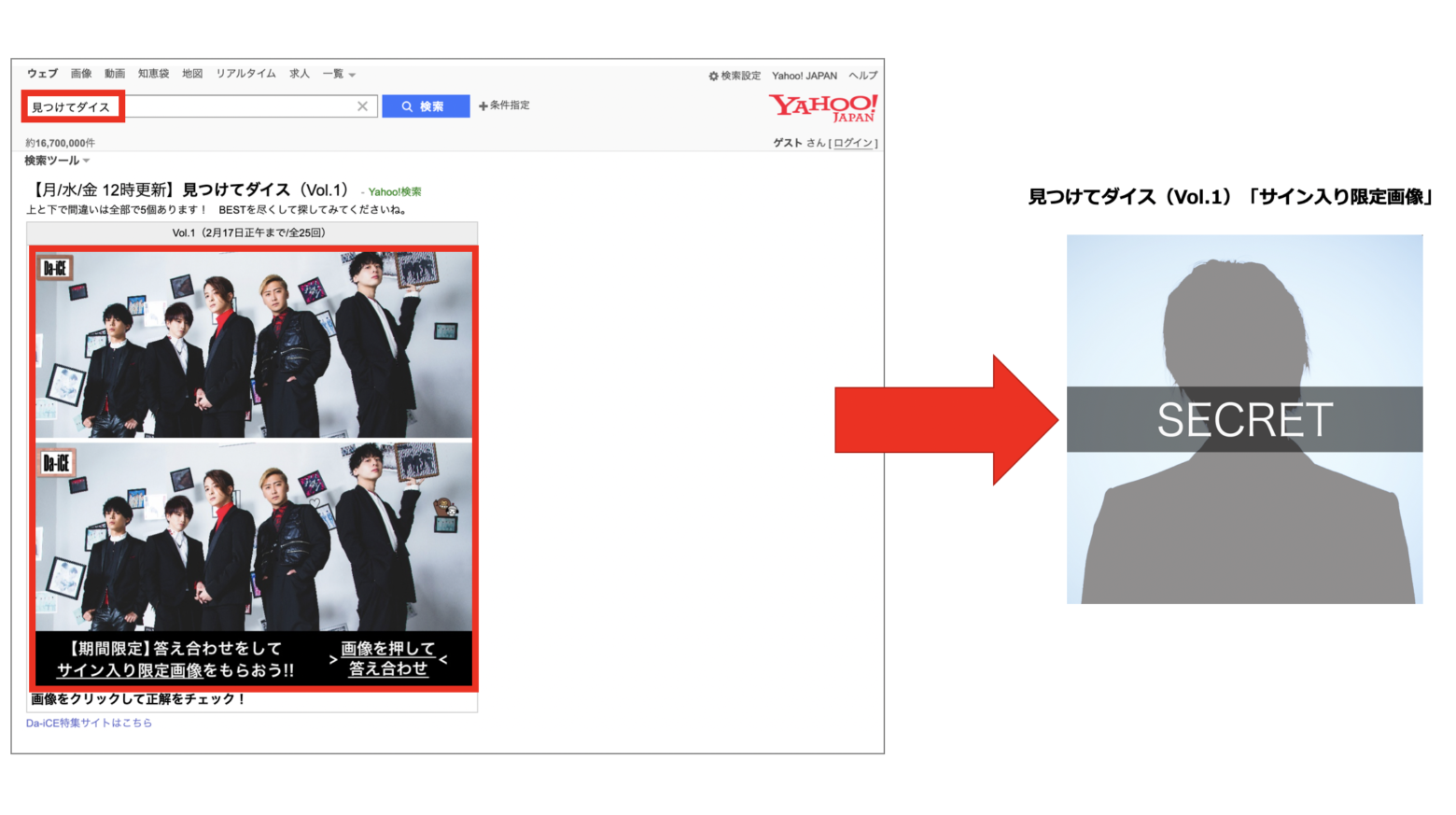Open the リアルタイム search tab

(x=245, y=74)
